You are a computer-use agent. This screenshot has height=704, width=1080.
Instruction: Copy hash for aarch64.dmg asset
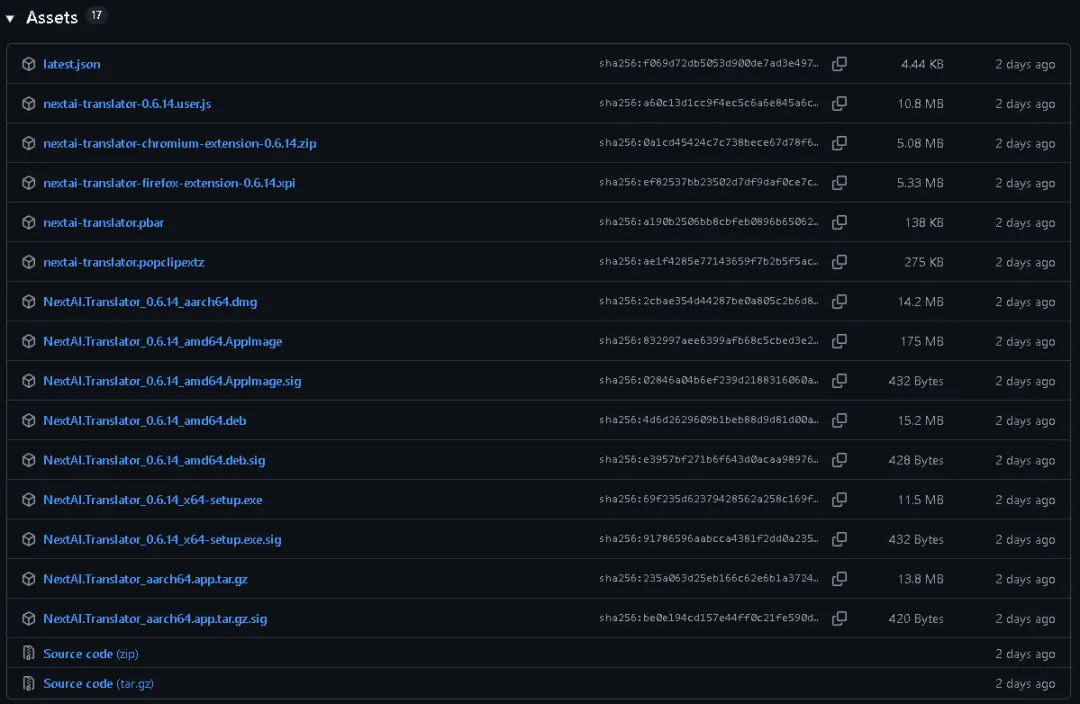click(839, 302)
